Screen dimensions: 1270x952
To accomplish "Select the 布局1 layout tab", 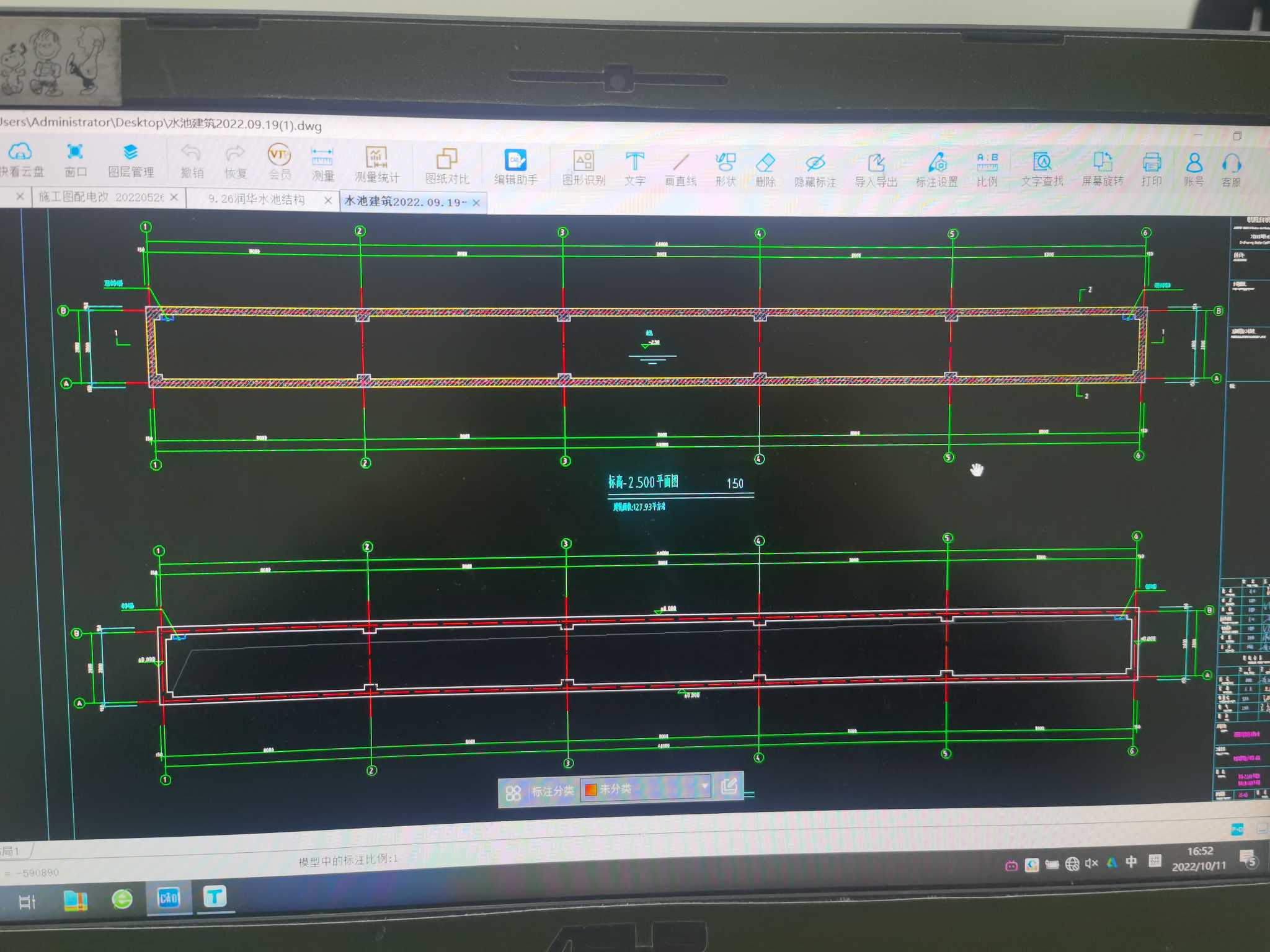I will coord(10,851).
